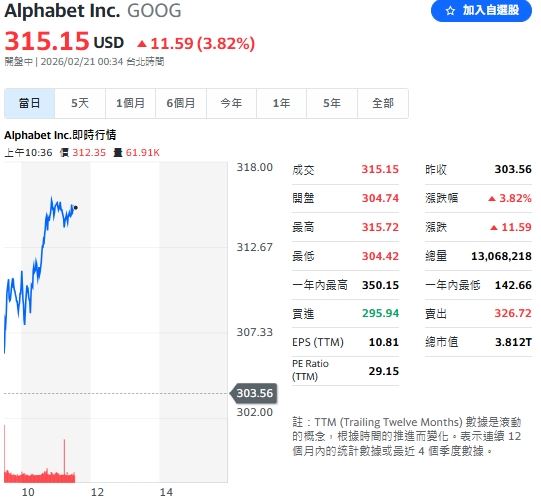This screenshot has width=541, height=500.
Task: Click the 昨收 value 303.56 in table
Action: (x=513, y=169)
